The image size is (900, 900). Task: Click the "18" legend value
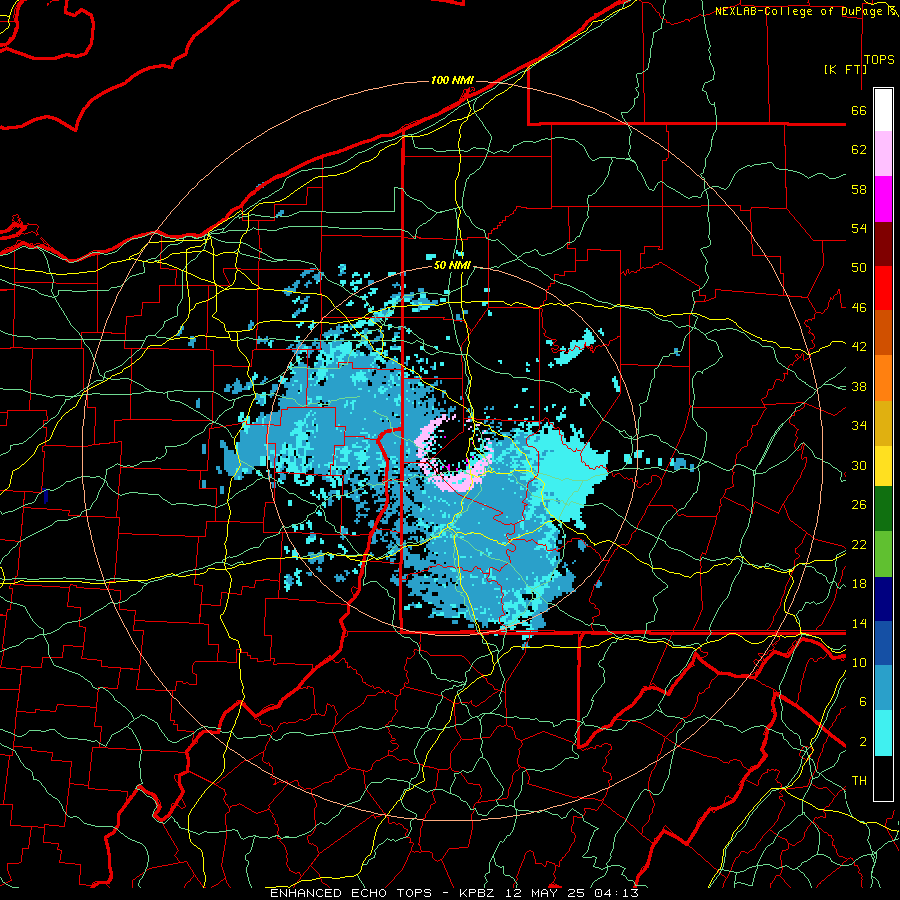pyautogui.click(x=859, y=584)
